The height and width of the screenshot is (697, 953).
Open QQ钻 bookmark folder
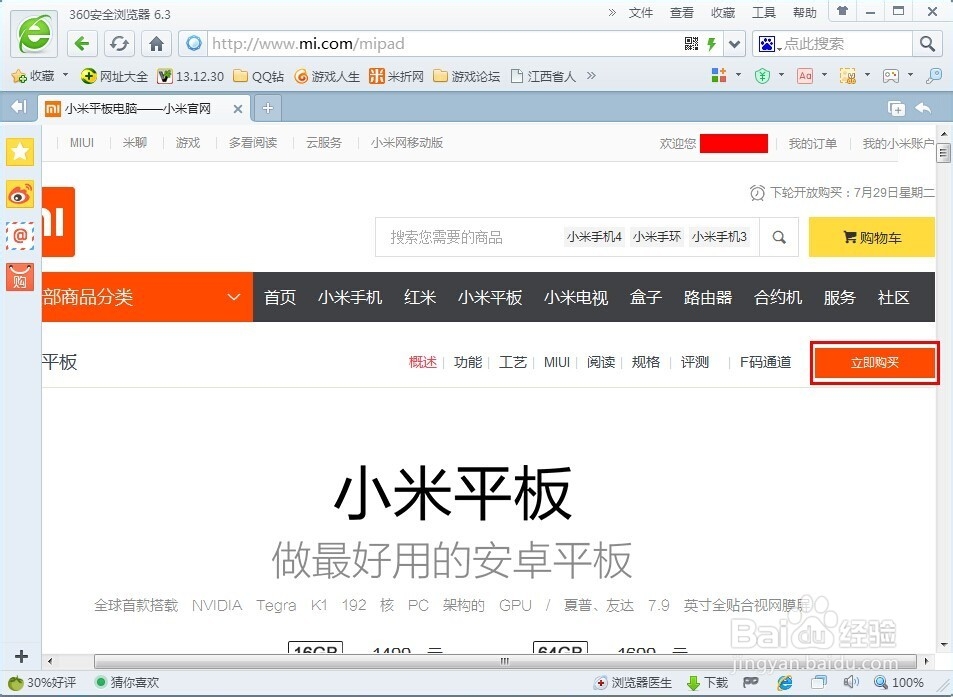[258, 76]
